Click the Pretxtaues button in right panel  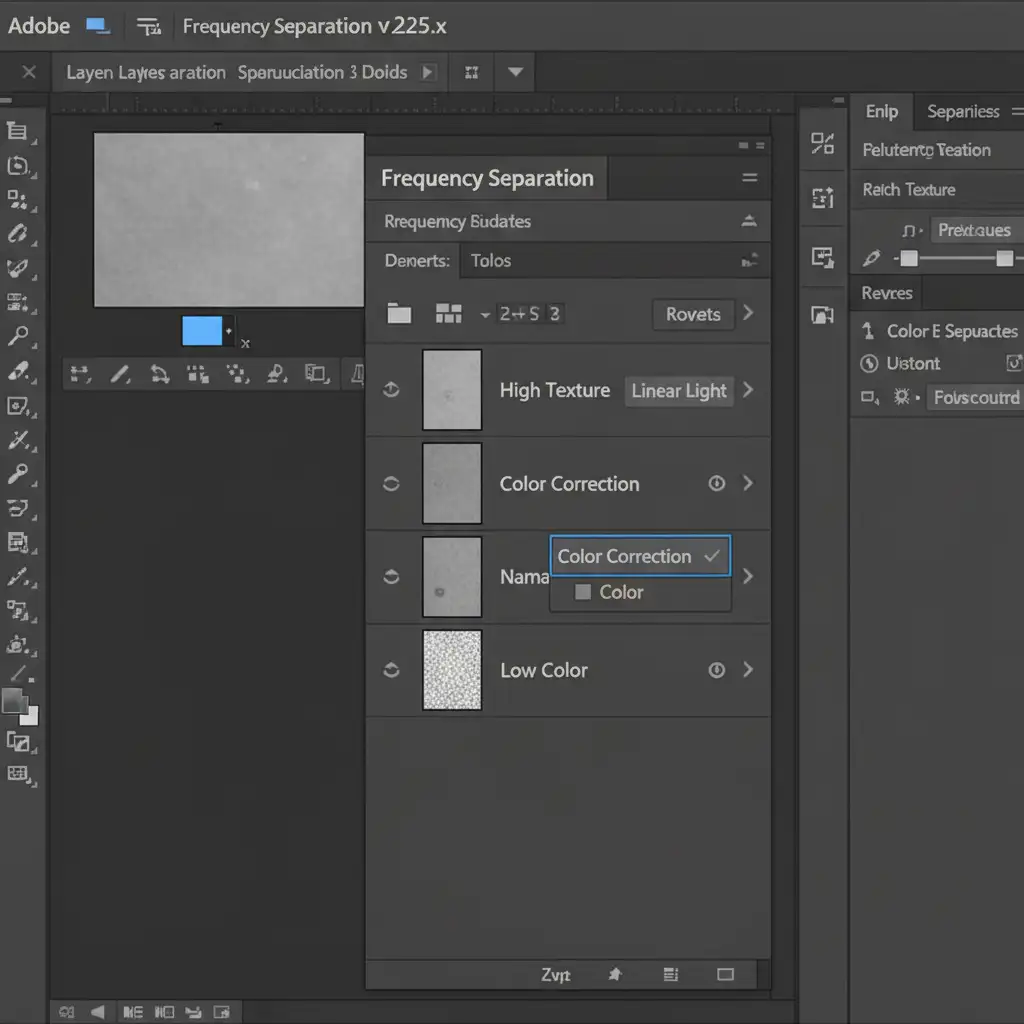tap(973, 230)
